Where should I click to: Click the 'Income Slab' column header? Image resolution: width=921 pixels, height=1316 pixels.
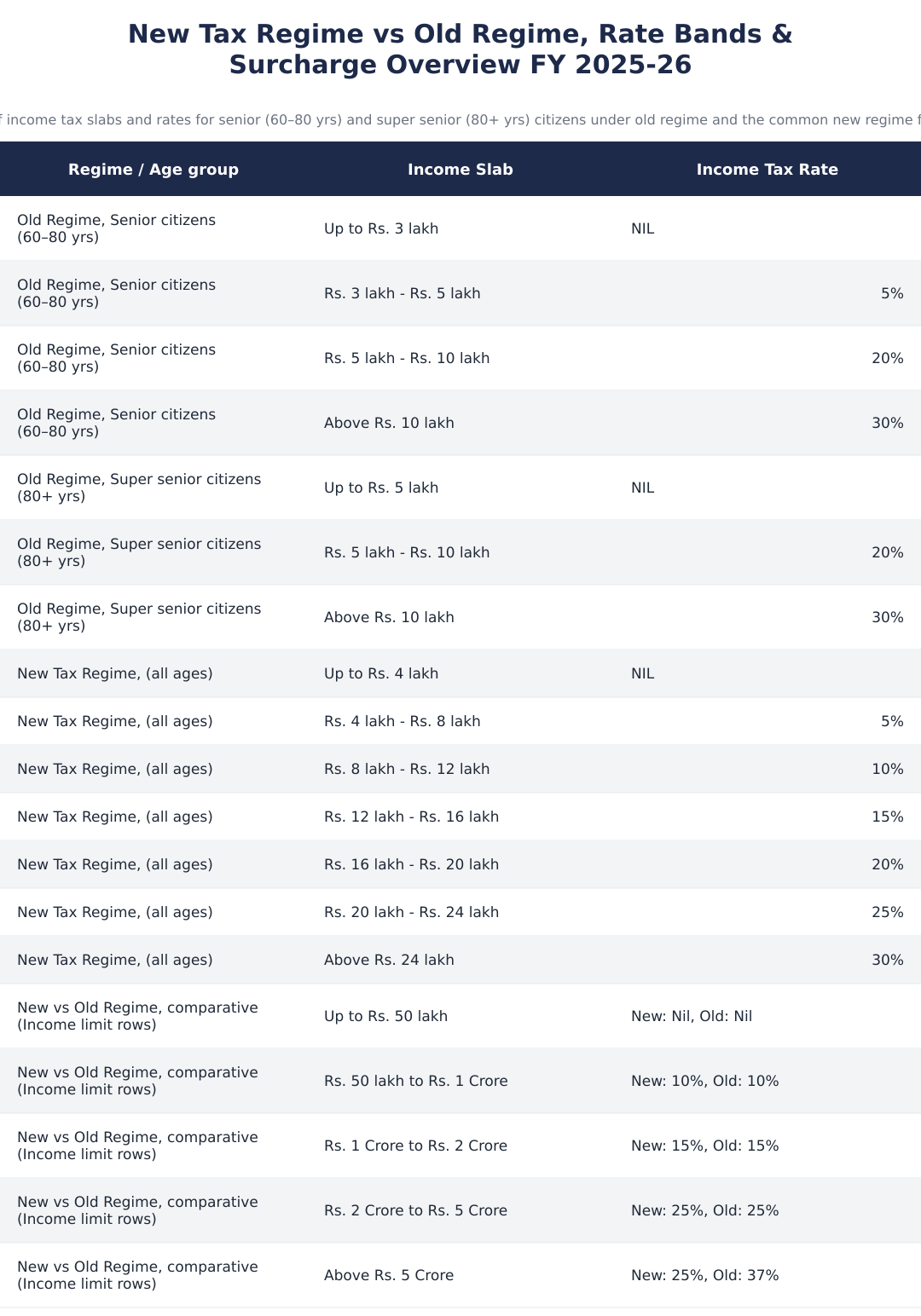[460, 170]
